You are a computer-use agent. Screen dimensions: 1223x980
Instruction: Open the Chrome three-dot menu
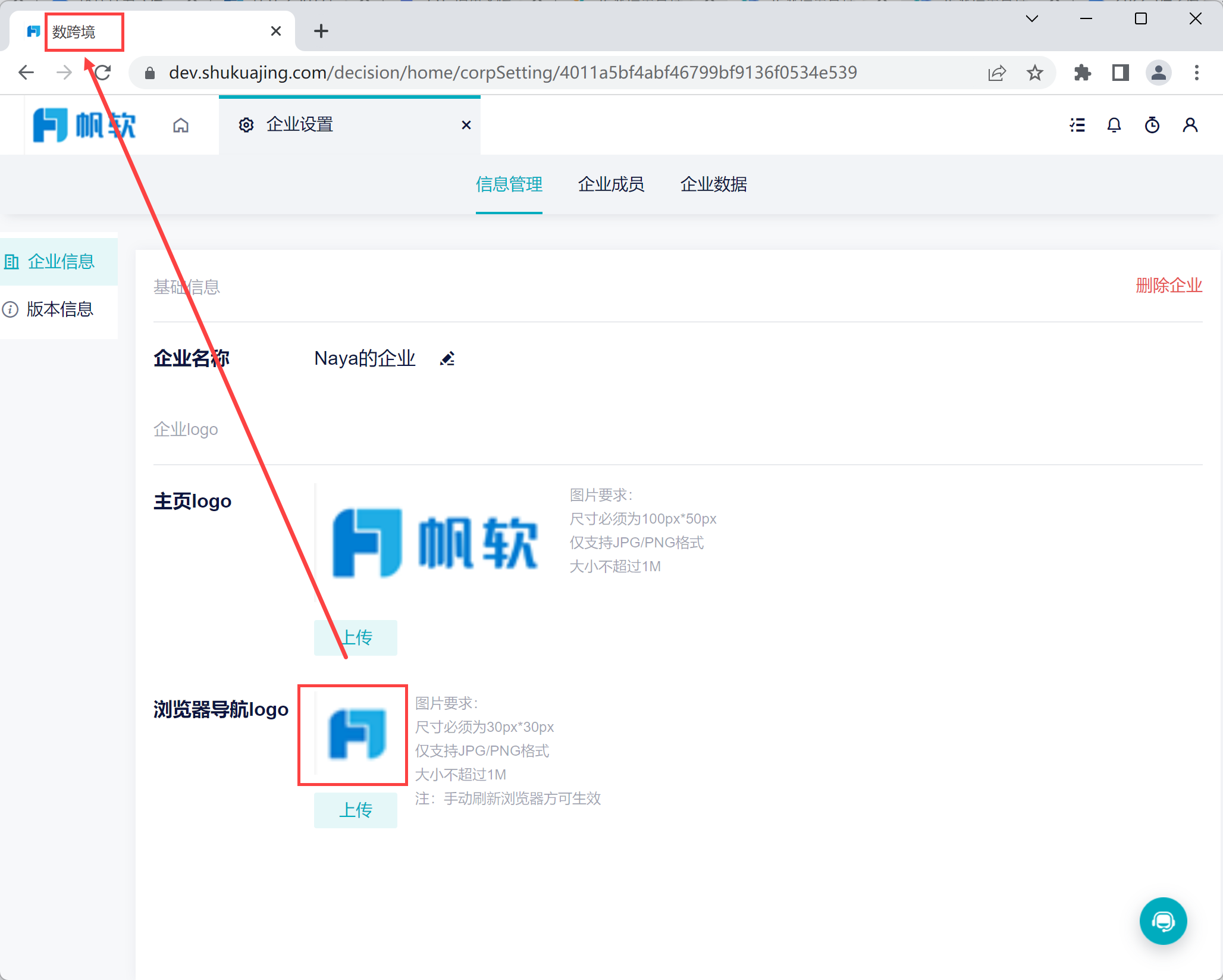click(x=1197, y=73)
